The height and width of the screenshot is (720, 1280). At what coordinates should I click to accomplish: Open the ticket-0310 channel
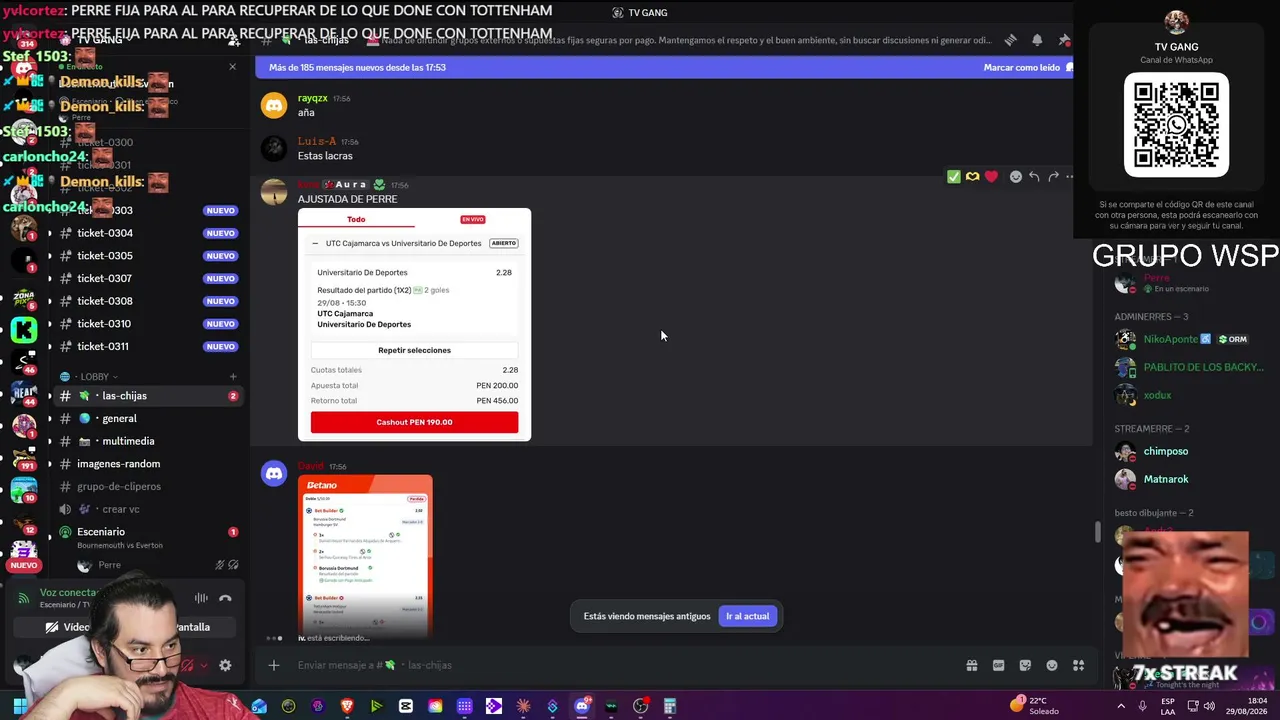pyautogui.click(x=148, y=324)
